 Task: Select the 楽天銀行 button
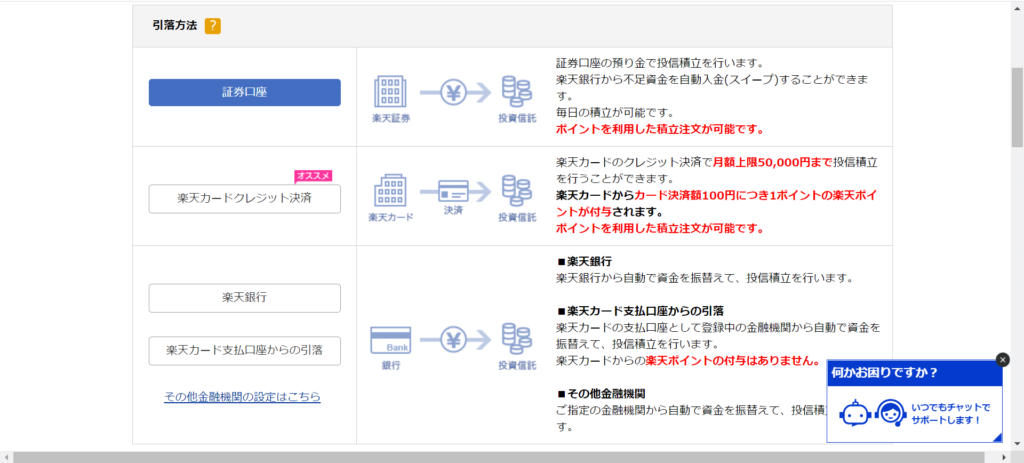244,298
